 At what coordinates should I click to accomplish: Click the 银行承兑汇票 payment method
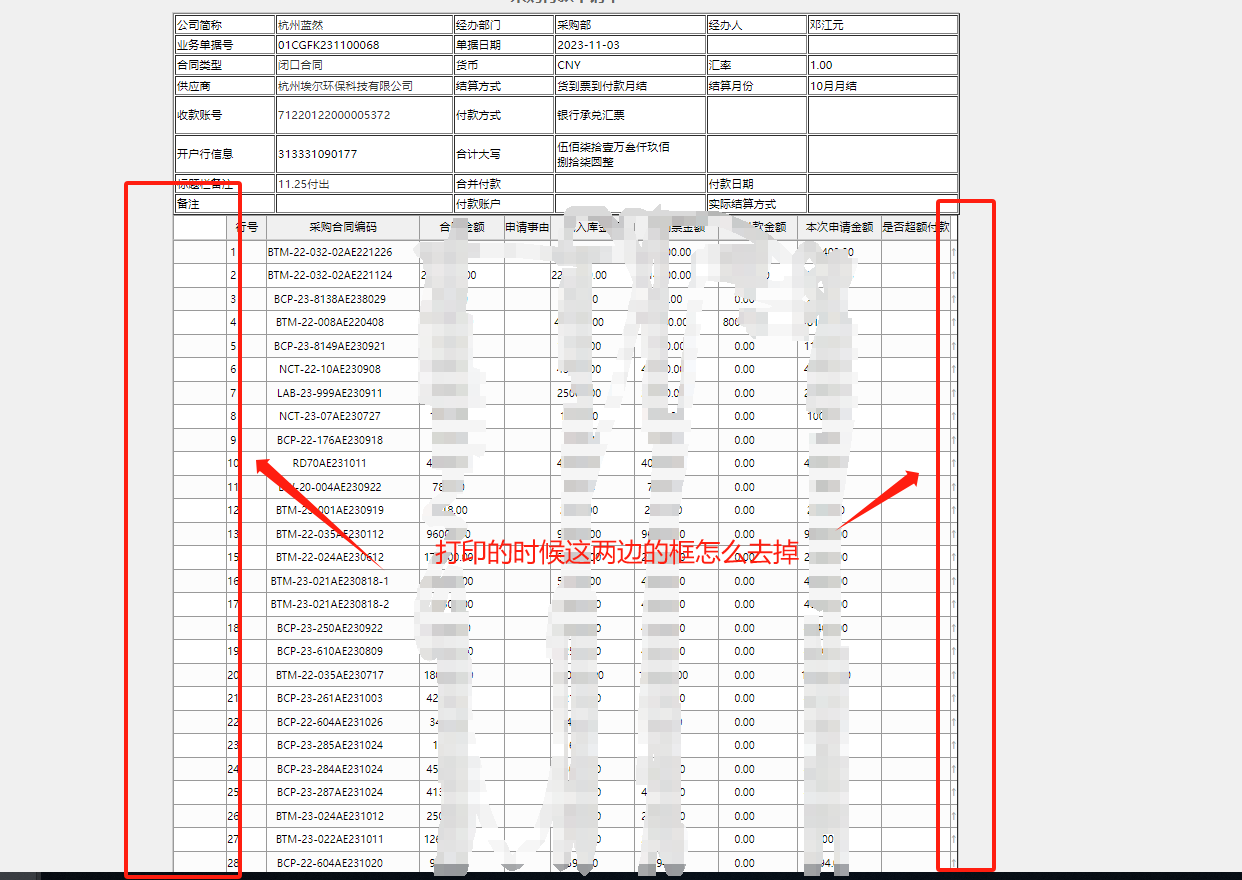(x=591, y=115)
